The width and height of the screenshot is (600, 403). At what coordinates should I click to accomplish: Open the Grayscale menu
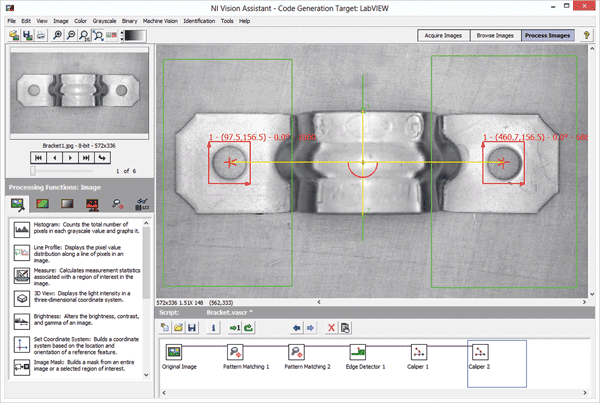(x=104, y=21)
